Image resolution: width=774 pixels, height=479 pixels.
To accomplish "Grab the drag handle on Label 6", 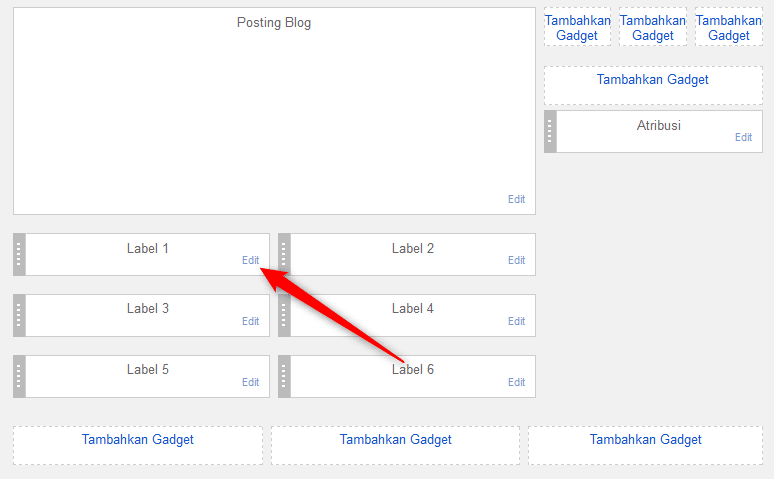I will coord(284,376).
